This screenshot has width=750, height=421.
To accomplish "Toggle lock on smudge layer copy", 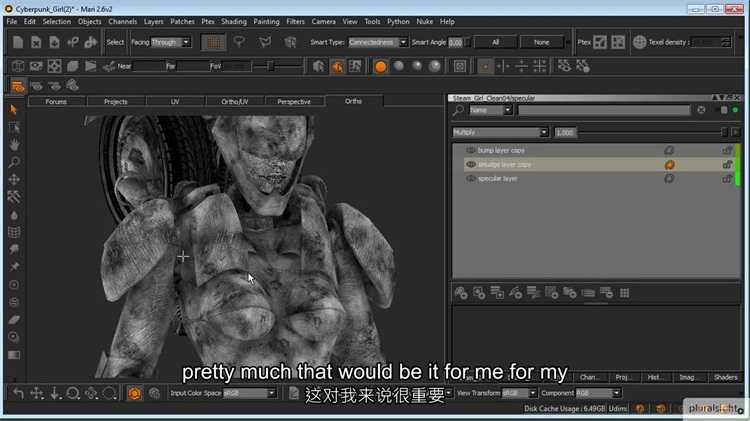I will (x=727, y=164).
